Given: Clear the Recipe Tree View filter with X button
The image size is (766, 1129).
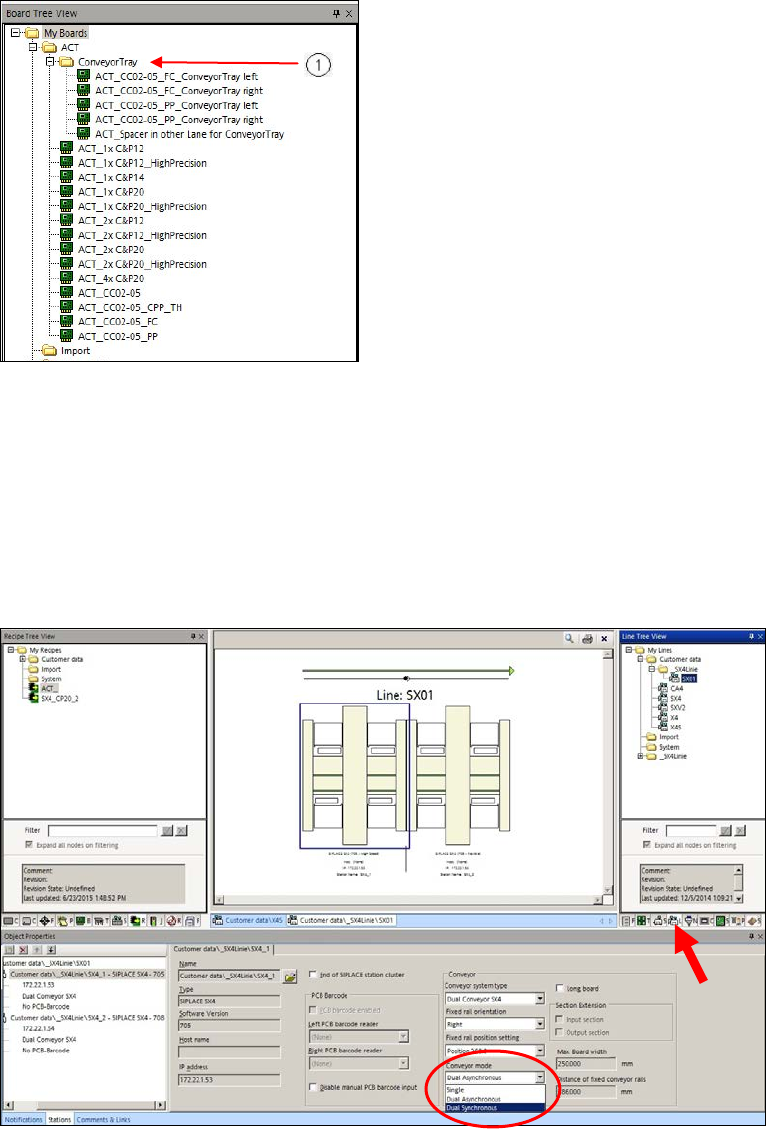Looking at the screenshot, I should point(181,830).
